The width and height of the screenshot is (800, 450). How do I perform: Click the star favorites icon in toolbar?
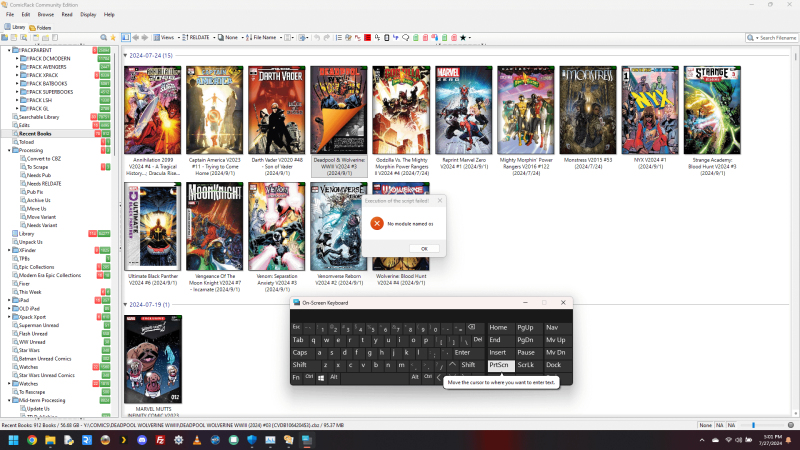[465, 37]
